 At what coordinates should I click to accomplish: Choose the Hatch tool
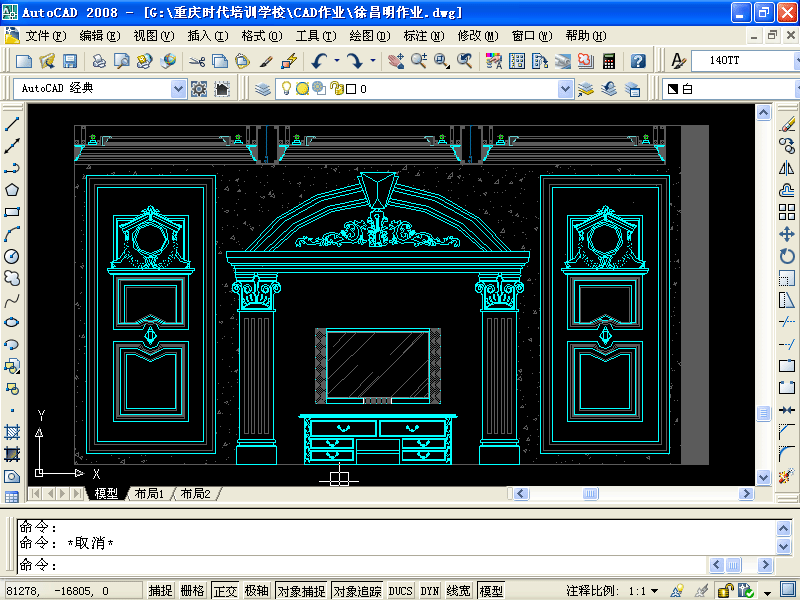coord(13,432)
